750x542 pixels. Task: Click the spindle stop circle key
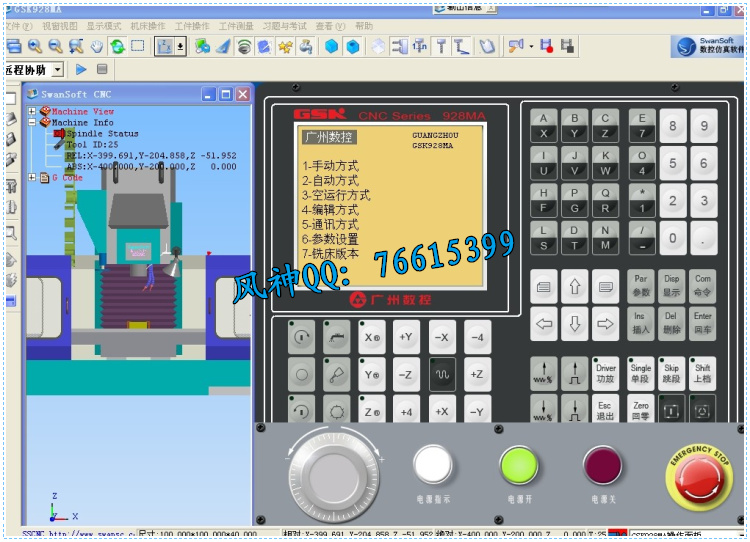coord(301,374)
